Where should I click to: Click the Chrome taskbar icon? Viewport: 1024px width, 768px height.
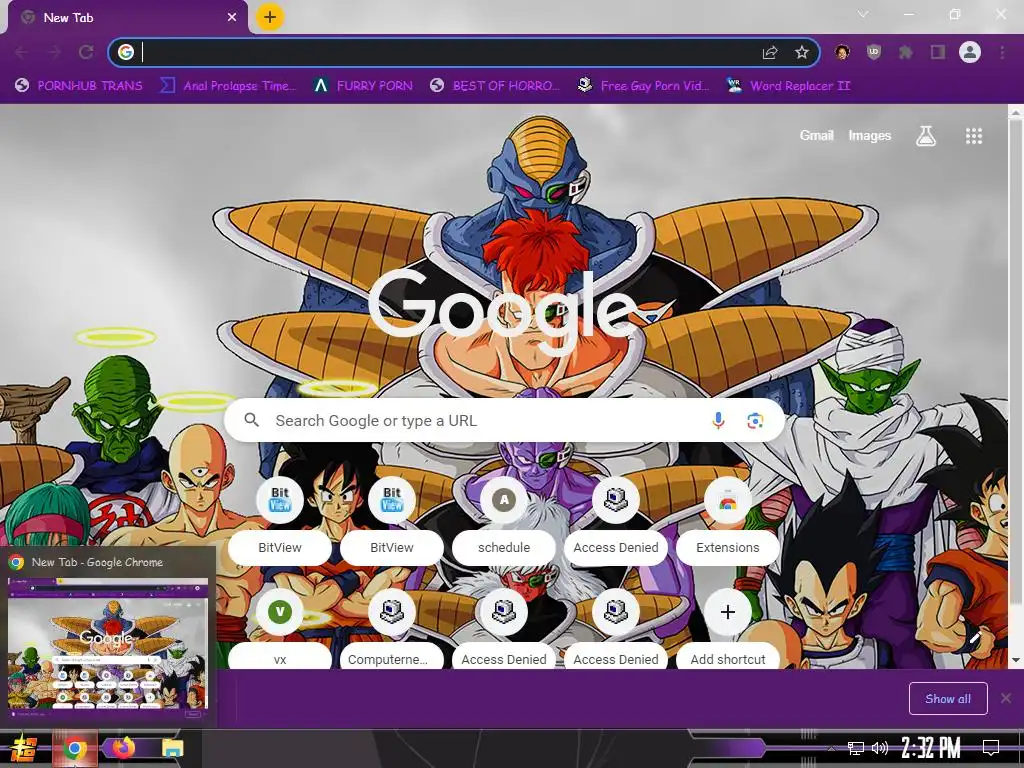coord(74,748)
